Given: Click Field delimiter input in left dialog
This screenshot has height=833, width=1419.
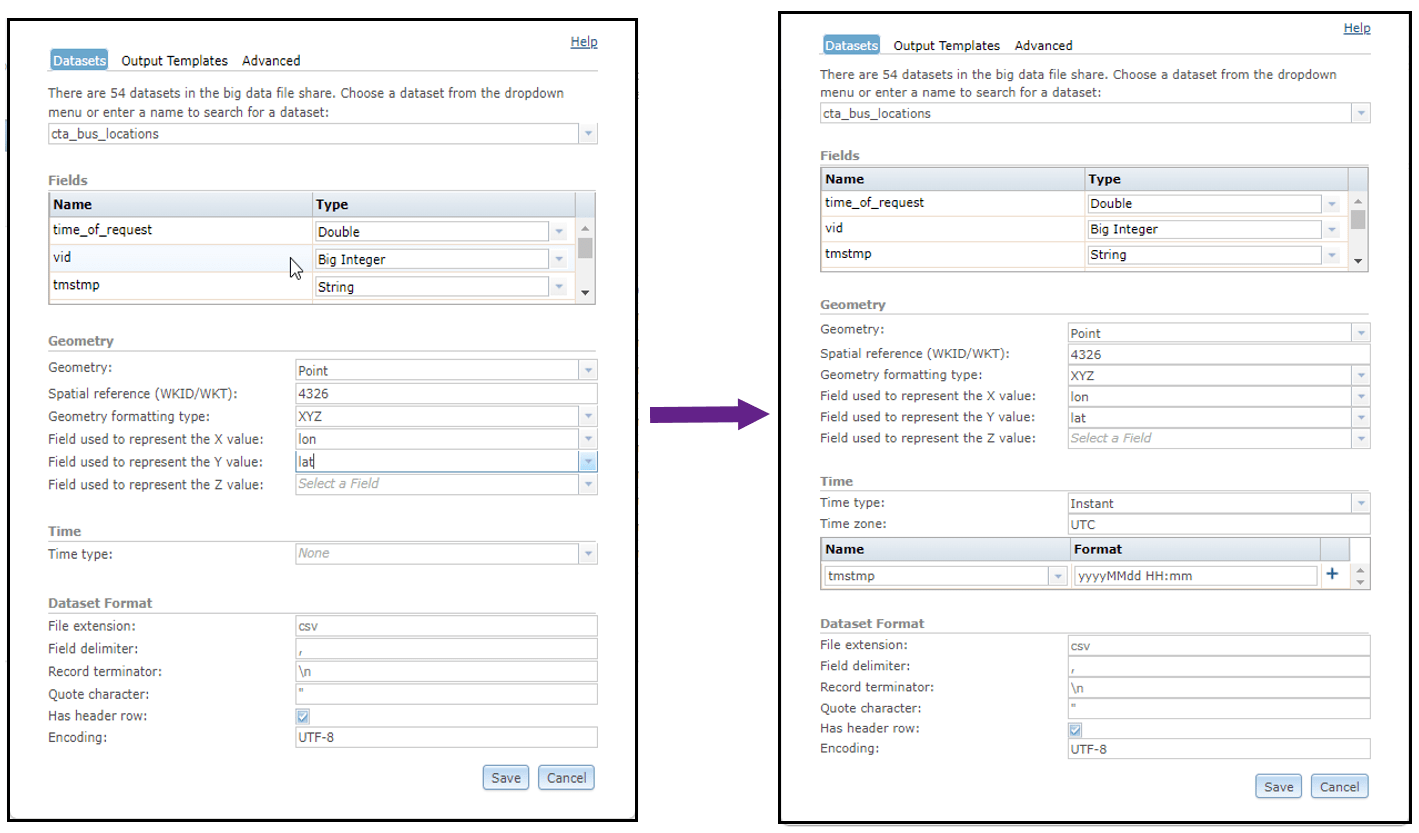Looking at the screenshot, I should click(446, 649).
